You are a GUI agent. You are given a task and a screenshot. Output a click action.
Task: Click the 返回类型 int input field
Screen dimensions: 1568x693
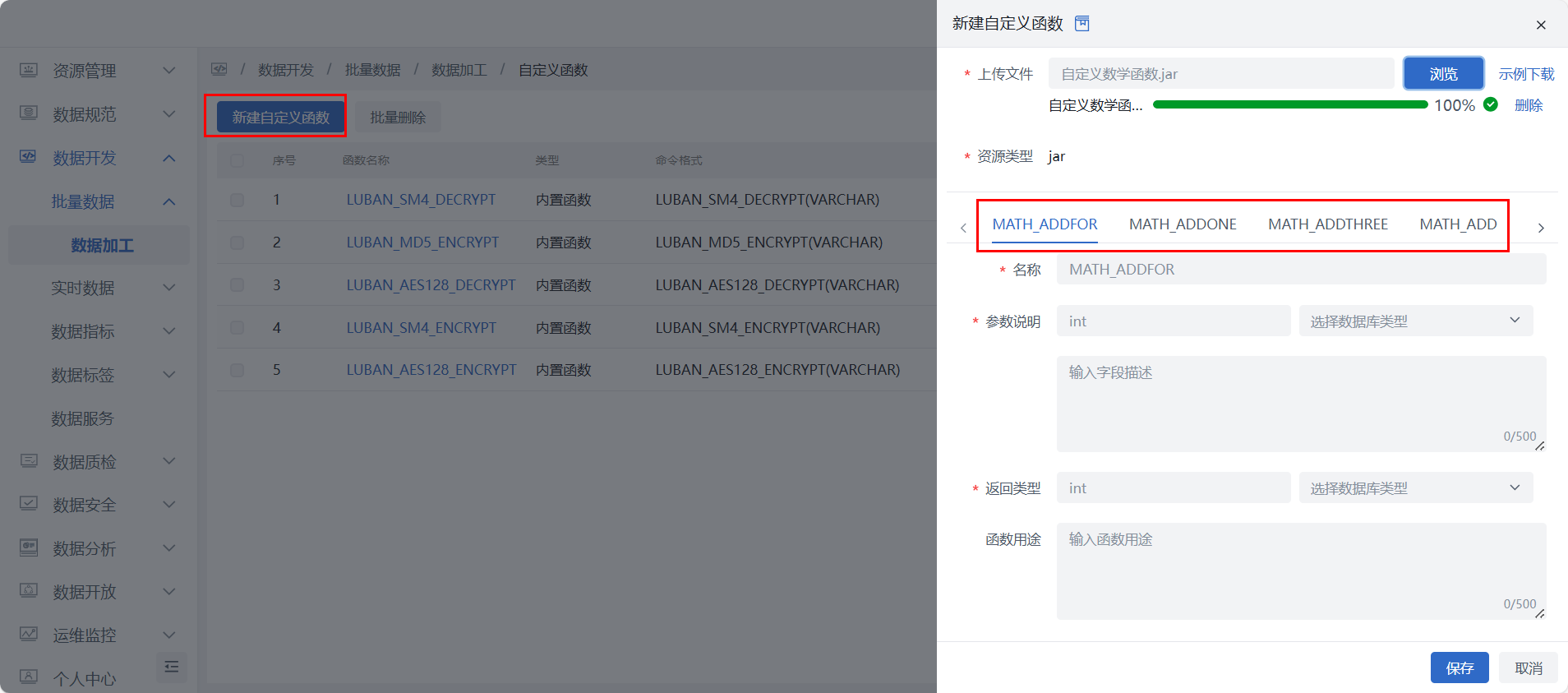(1174, 487)
